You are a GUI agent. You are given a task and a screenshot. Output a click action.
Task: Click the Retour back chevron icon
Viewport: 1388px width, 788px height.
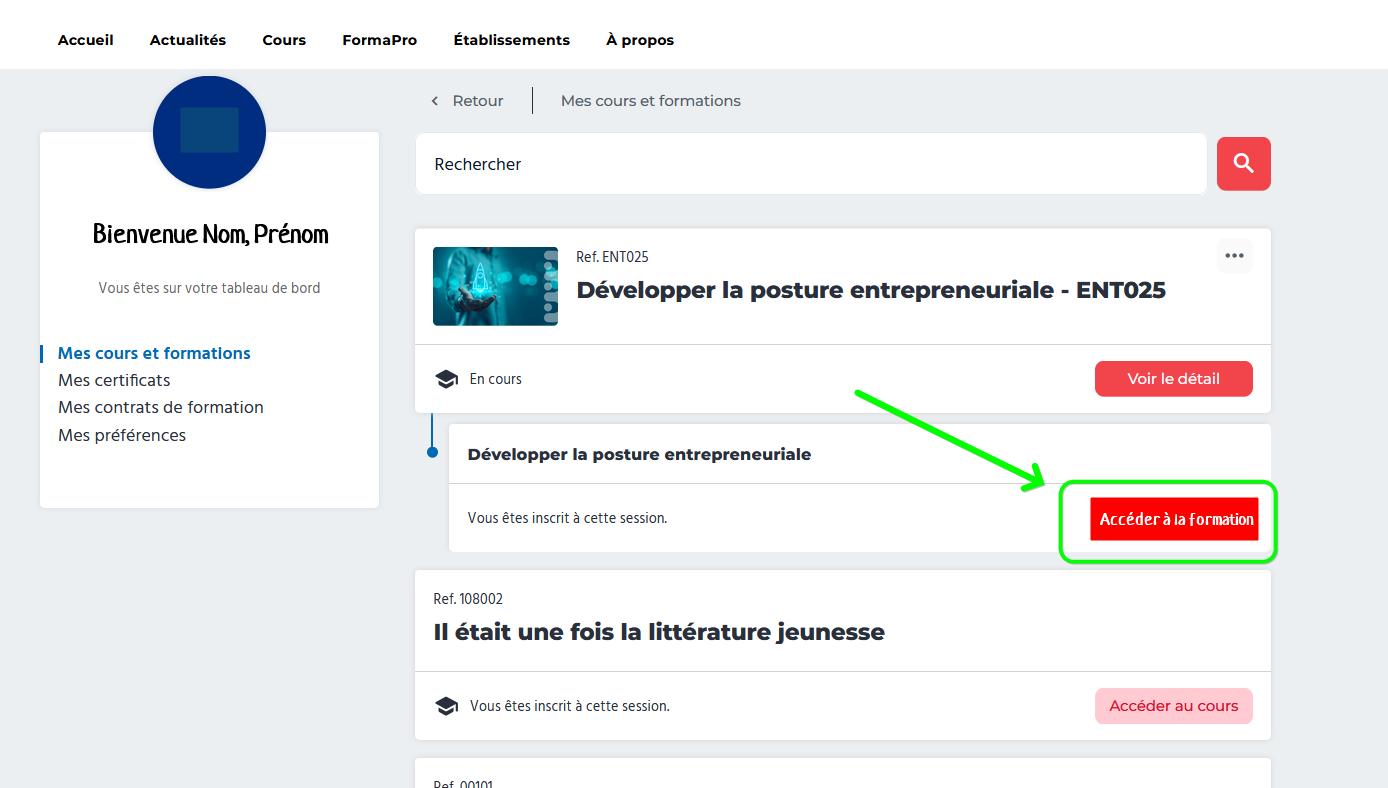(x=434, y=101)
